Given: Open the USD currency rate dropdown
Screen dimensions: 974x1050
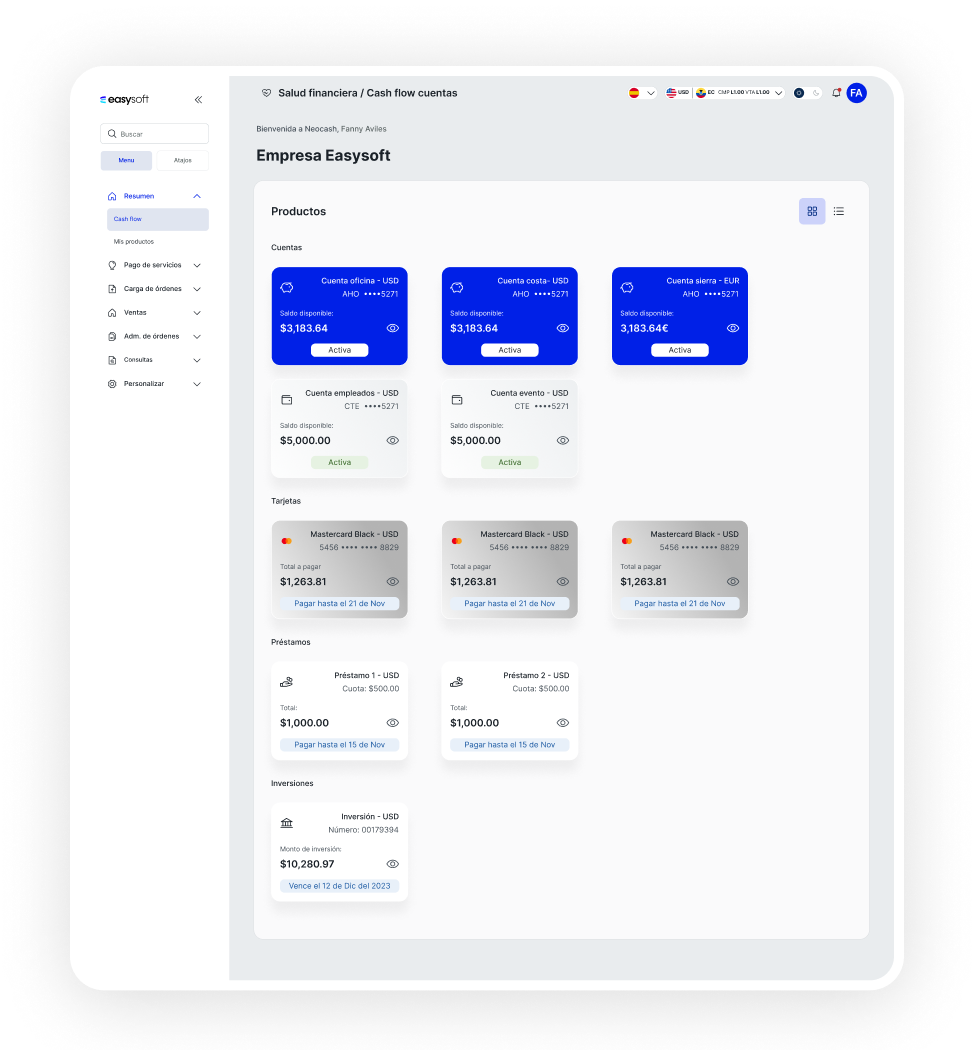Looking at the screenshot, I should pyautogui.click(x=779, y=93).
